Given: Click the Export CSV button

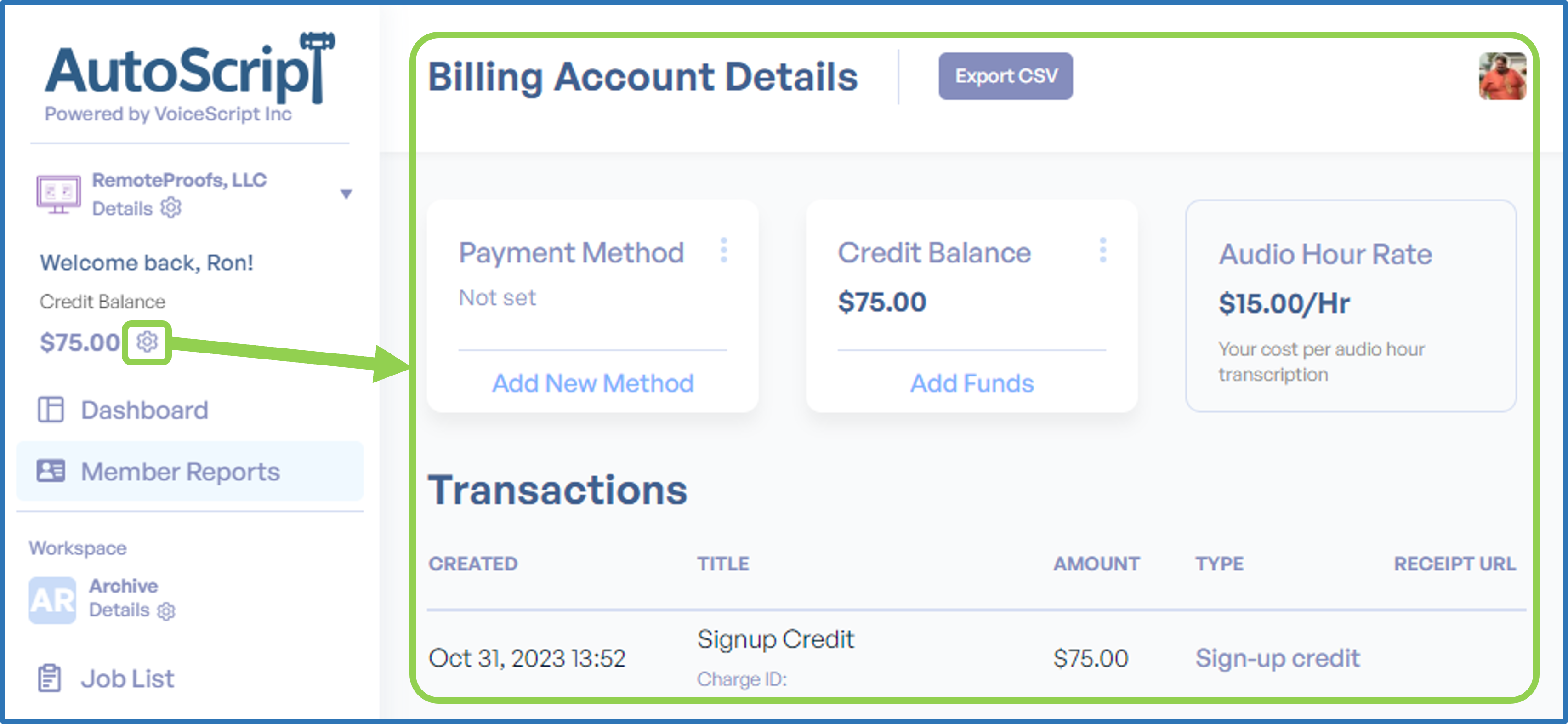Looking at the screenshot, I should point(1006,76).
